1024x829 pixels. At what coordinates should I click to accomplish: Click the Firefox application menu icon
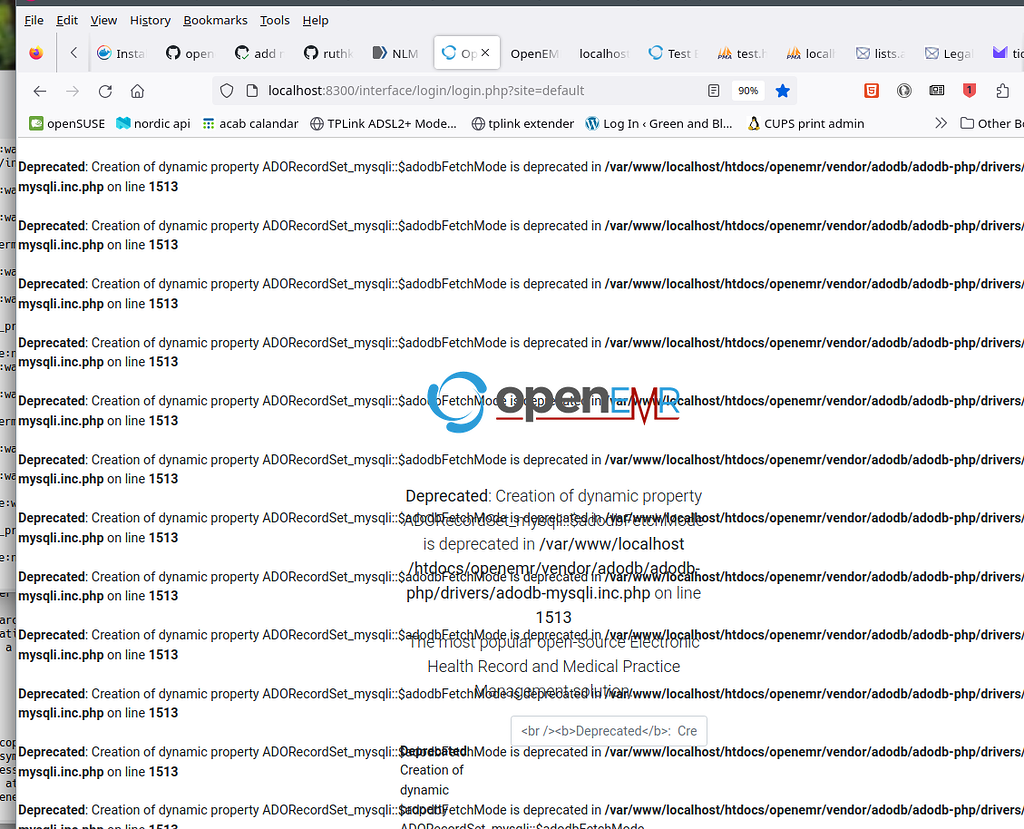click(x=36, y=53)
